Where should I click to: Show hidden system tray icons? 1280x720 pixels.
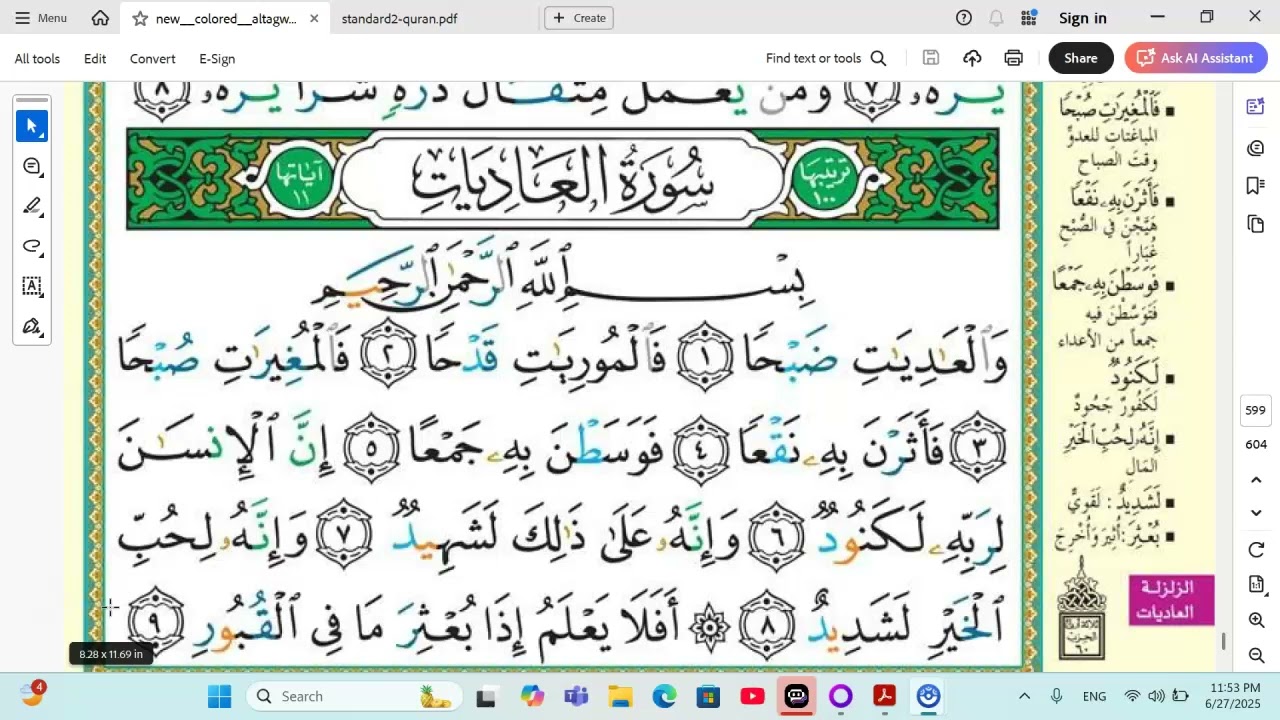pos(1024,696)
